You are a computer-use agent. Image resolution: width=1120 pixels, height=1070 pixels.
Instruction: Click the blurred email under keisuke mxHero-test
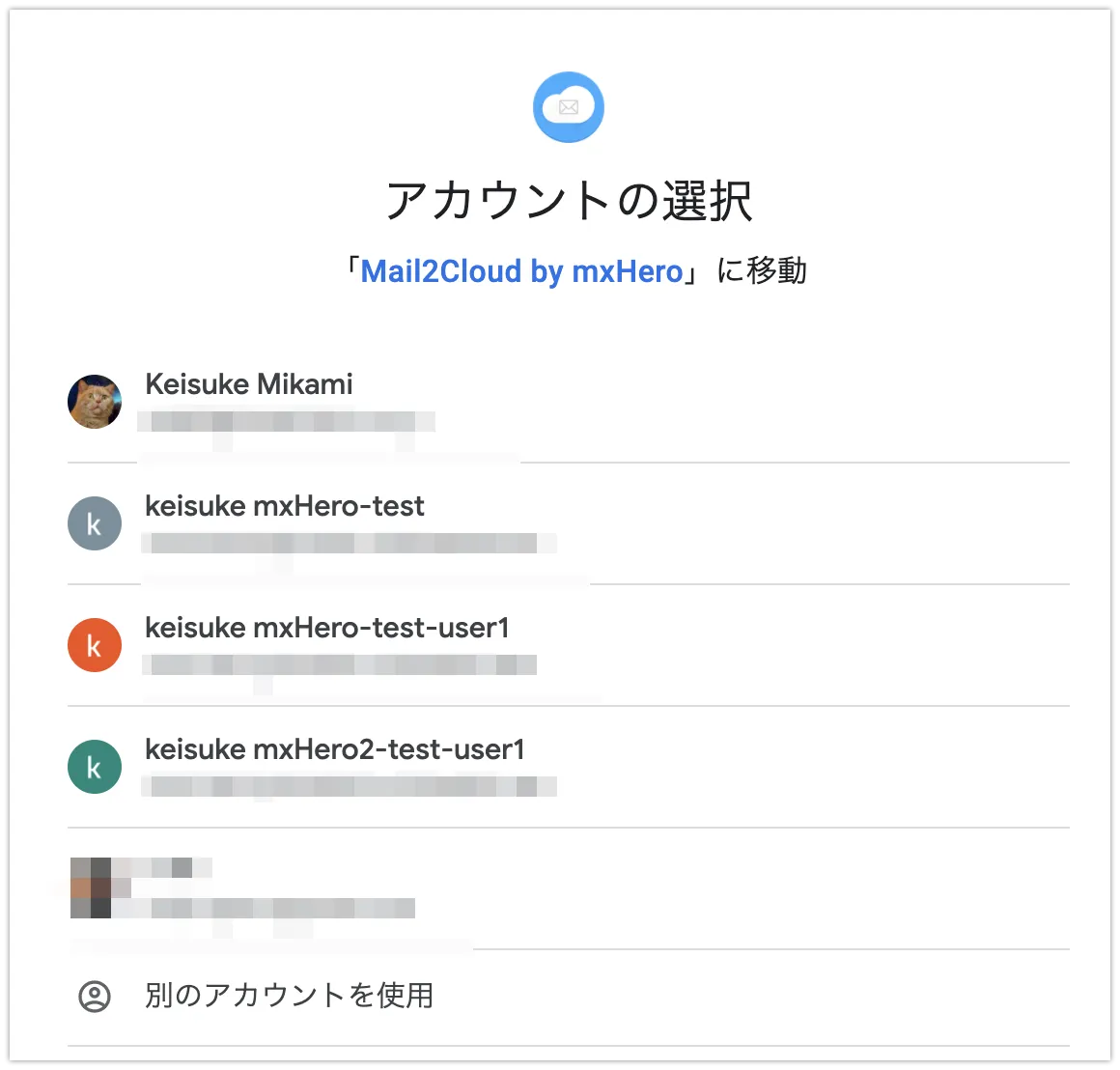coord(348,544)
